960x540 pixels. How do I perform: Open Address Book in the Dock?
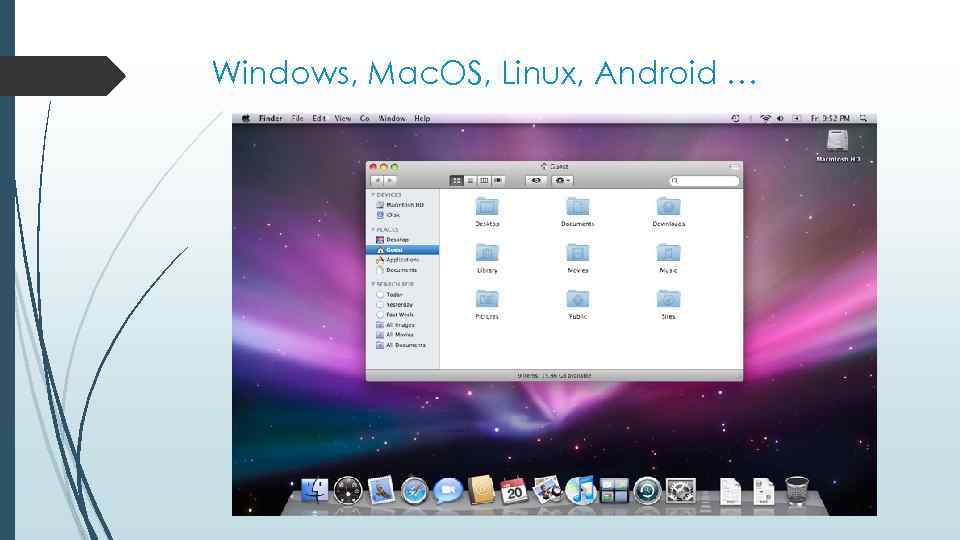(x=481, y=490)
